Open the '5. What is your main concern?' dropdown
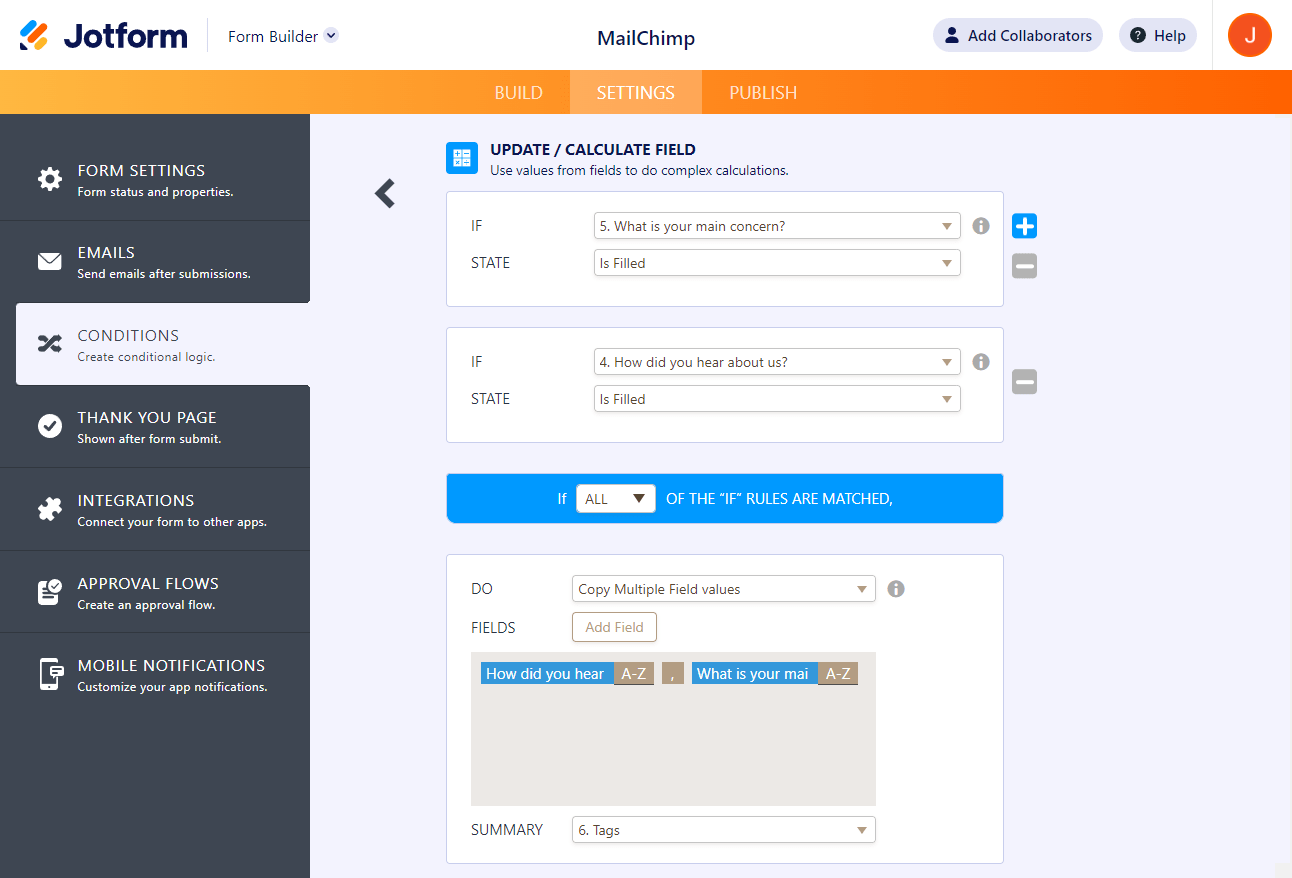 click(777, 226)
